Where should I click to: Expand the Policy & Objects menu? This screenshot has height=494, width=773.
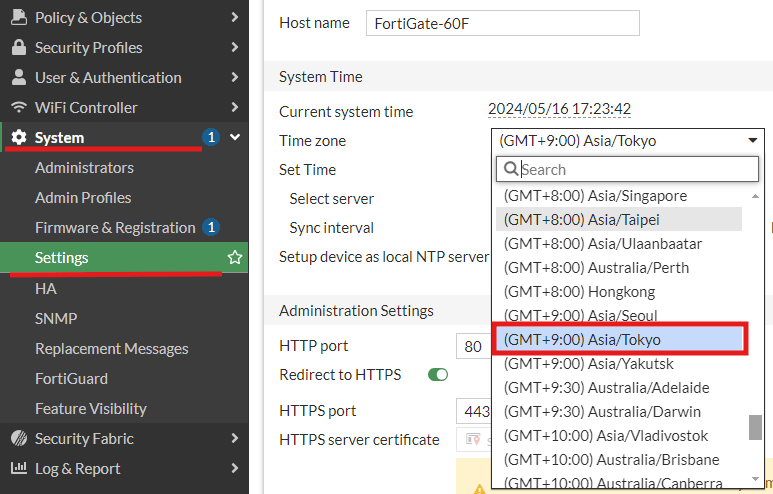235,17
